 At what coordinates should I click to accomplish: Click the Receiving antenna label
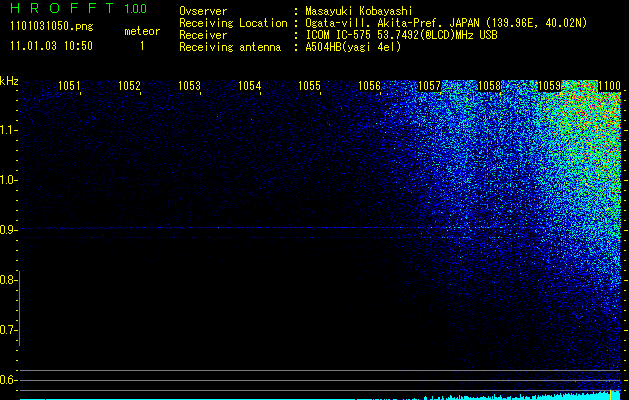[x=230, y=47]
